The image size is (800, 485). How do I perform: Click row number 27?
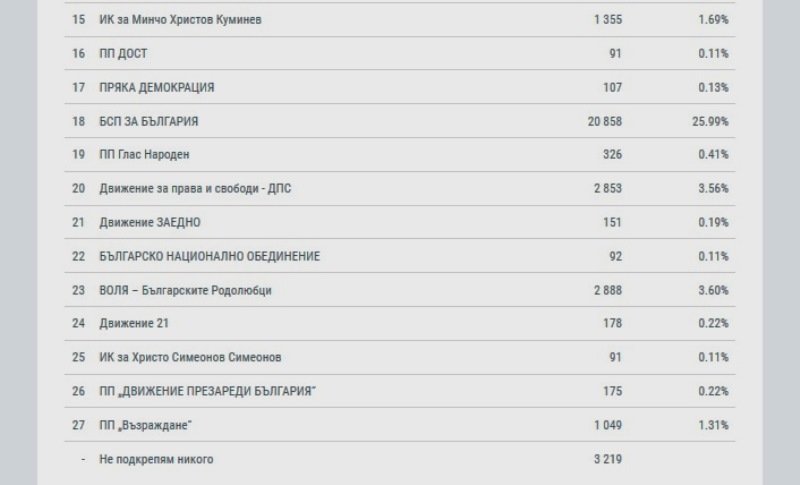[79, 425]
